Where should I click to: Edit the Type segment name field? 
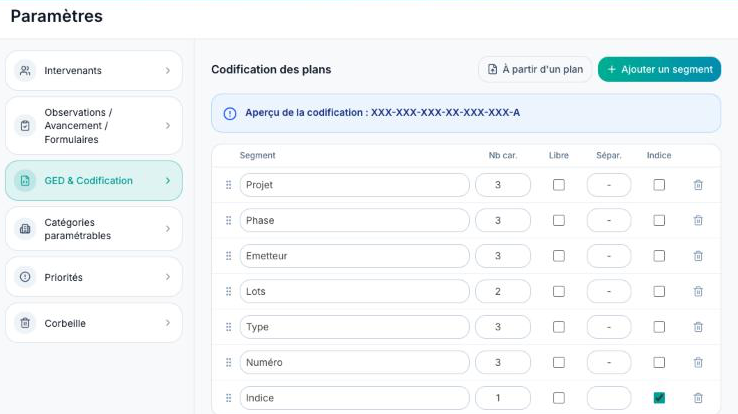(354, 327)
